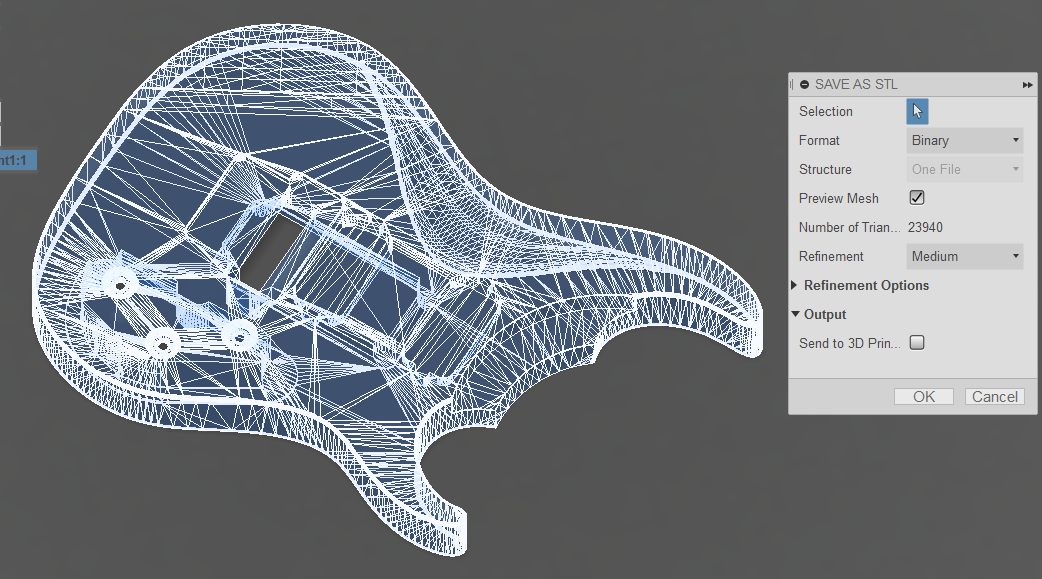The image size is (1042, 579).
Task: Select the nt1:1 component label
Action: coord(14,159)
